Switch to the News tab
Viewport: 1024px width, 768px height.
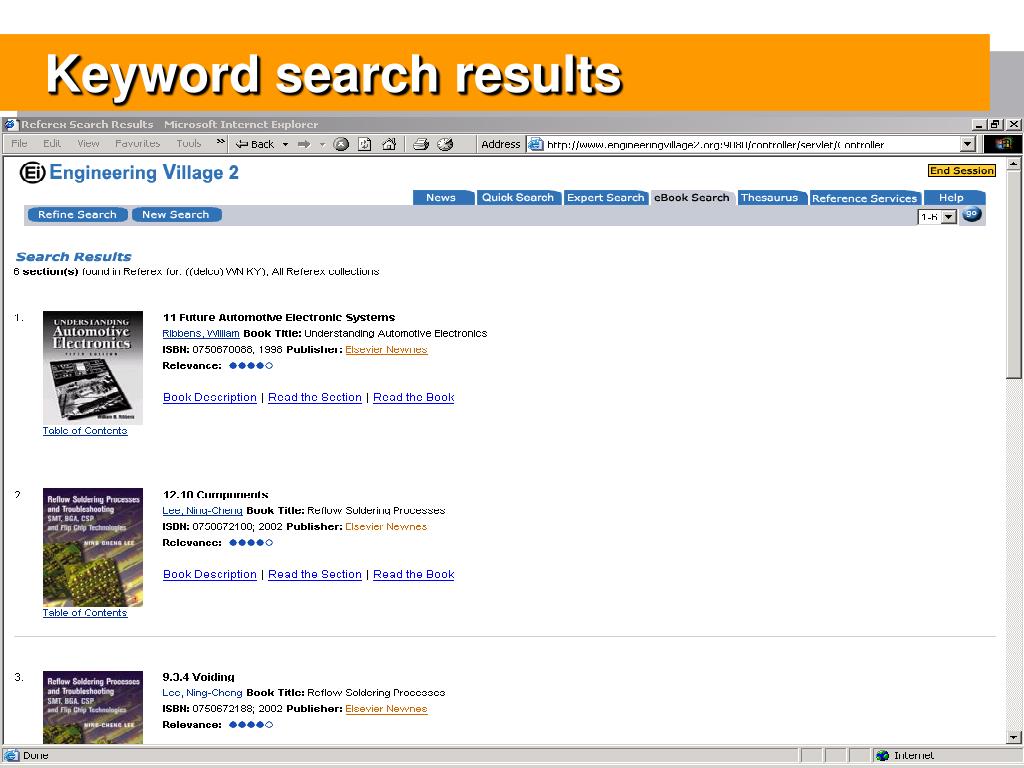[x=443, y=198]
